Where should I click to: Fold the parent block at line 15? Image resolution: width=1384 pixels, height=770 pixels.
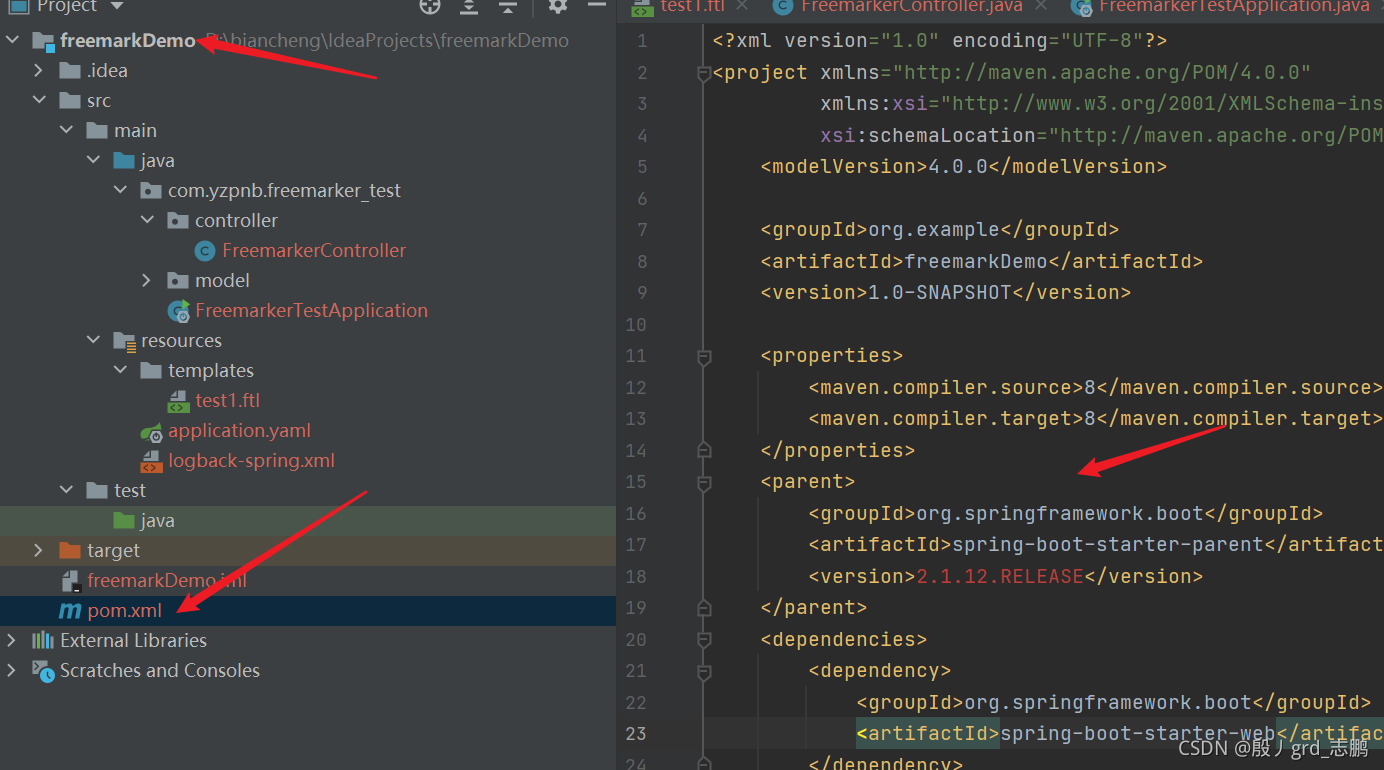click(704, 482)
